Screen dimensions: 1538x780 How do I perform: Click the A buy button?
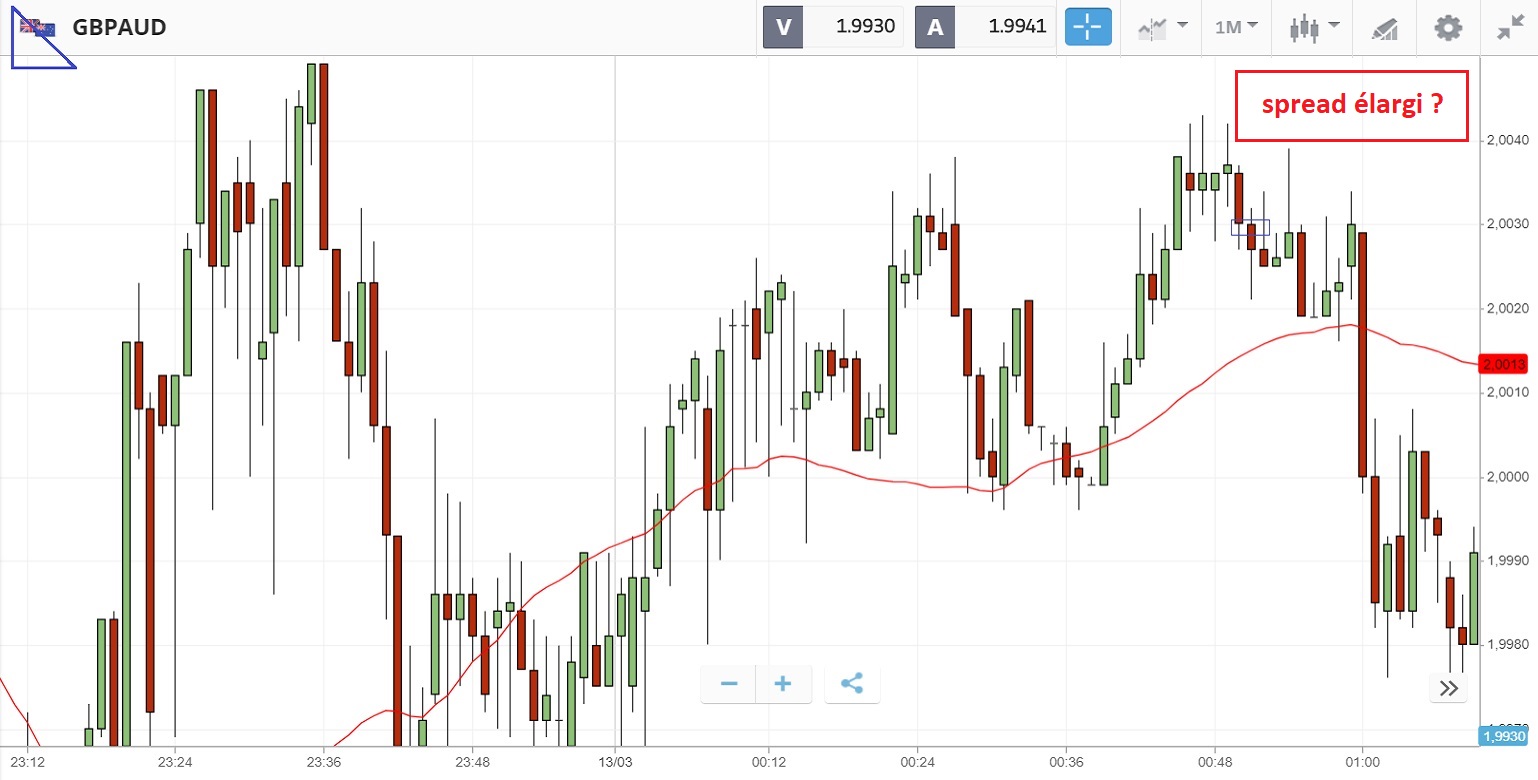tap(935, 27)
